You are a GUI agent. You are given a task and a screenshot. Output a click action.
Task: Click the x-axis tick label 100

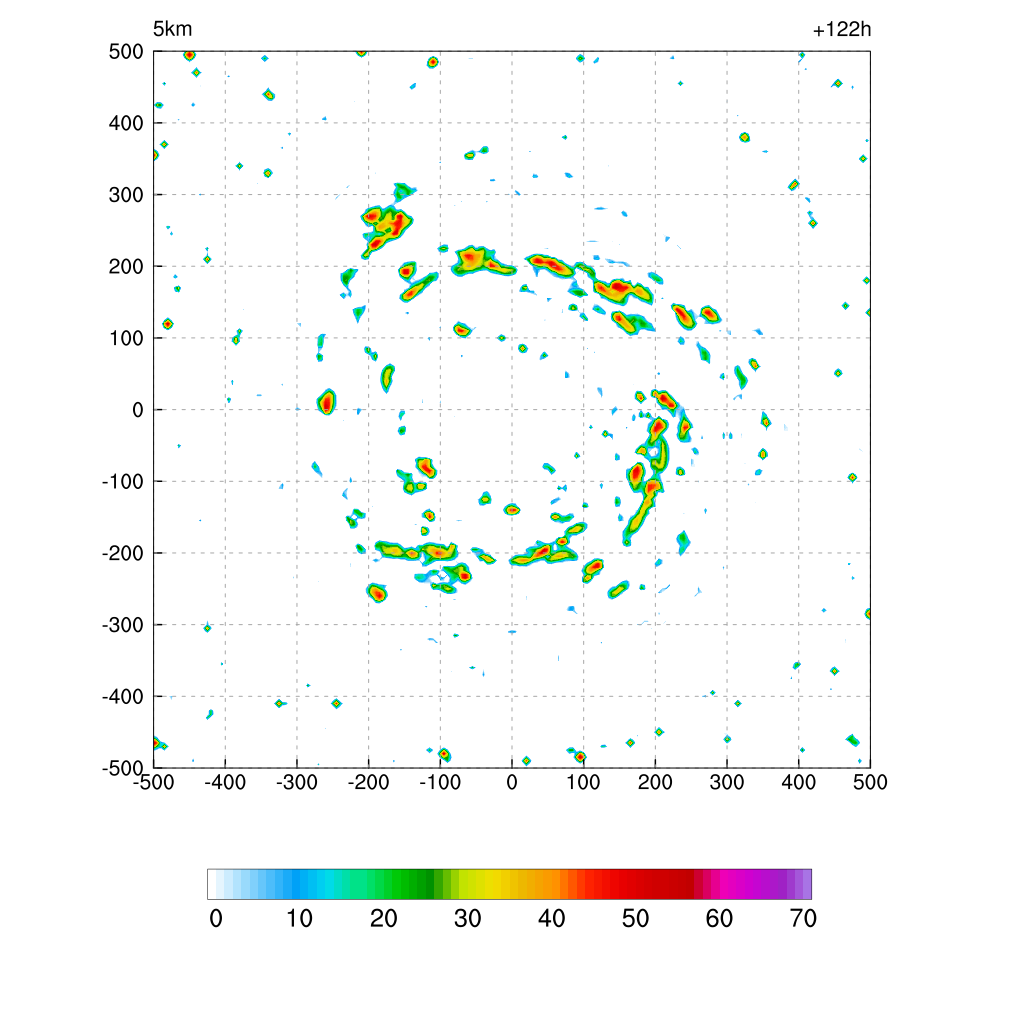(x=583, y=782)
